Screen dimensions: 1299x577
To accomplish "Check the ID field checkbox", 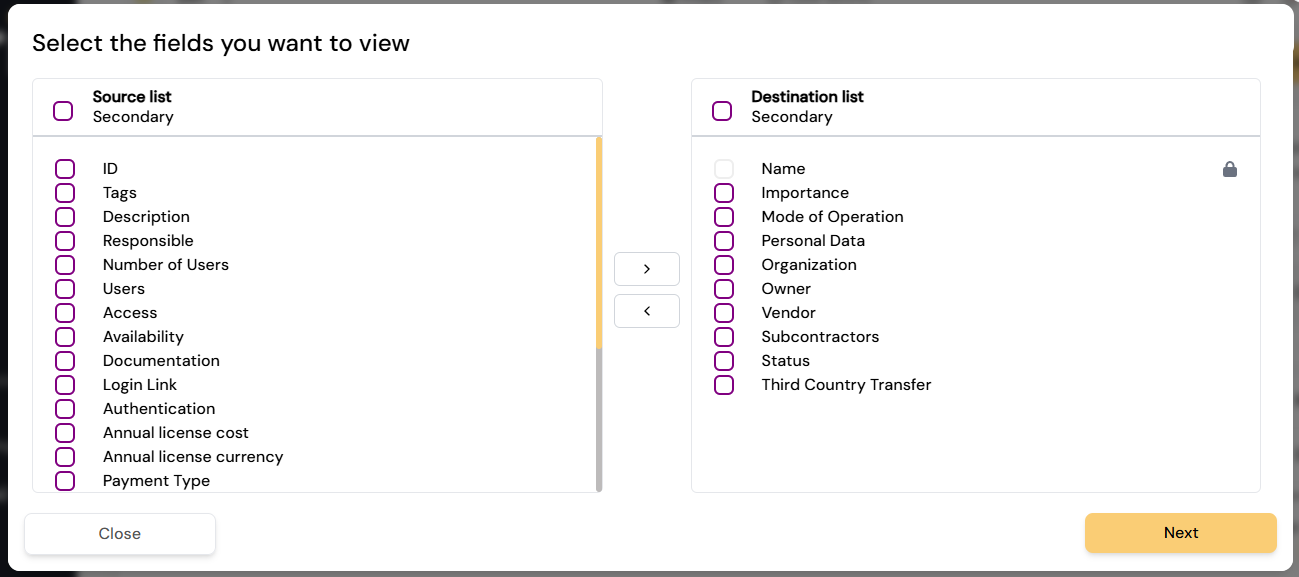I will pos(65,169).
